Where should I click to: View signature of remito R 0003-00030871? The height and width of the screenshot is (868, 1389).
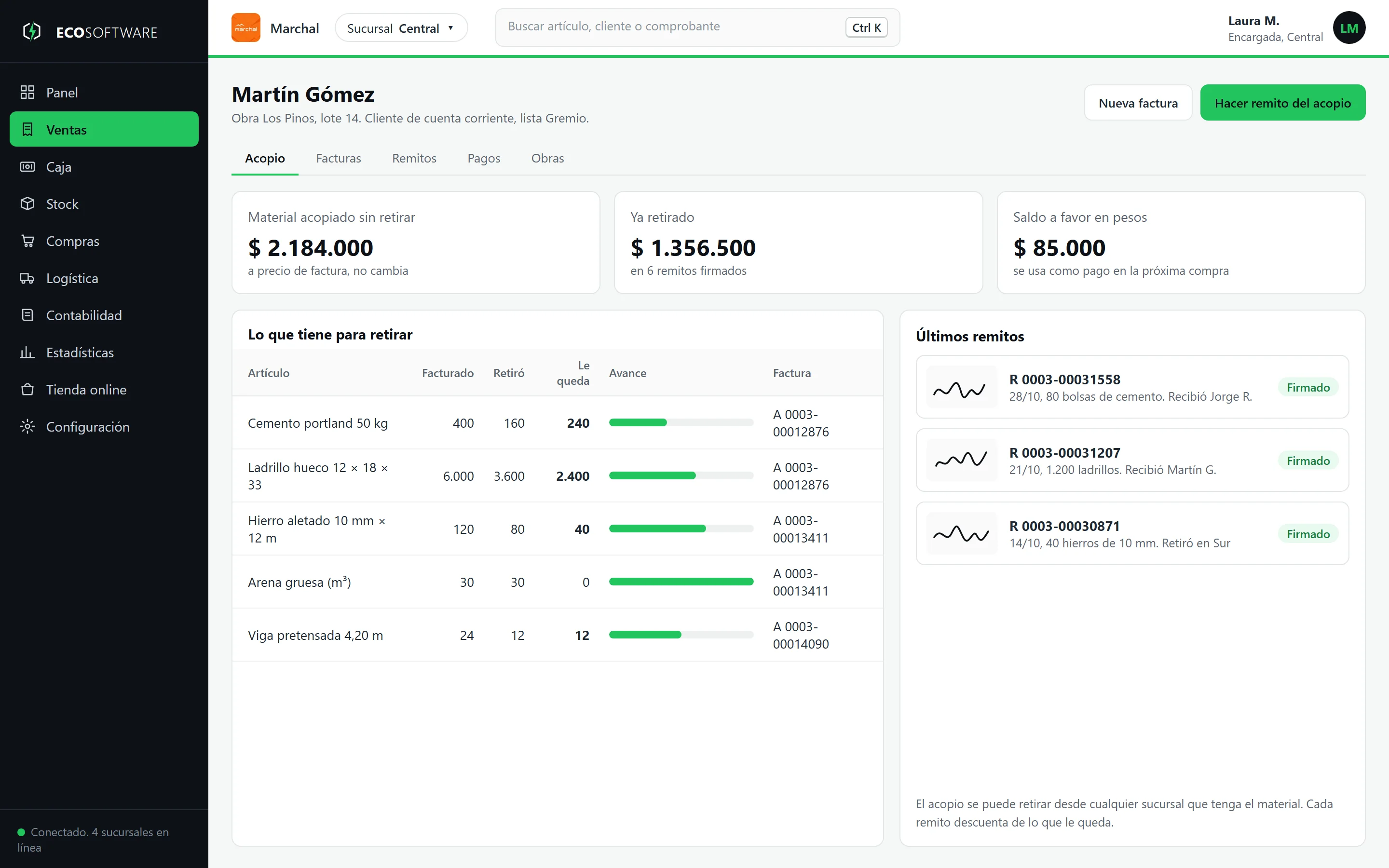click(x=962, y=533)
